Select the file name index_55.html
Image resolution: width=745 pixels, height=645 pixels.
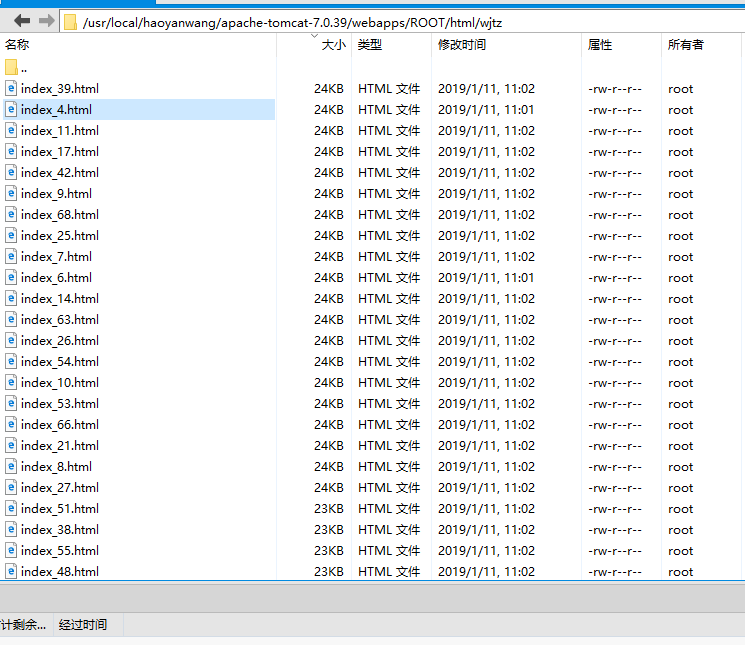click(60, 550)
